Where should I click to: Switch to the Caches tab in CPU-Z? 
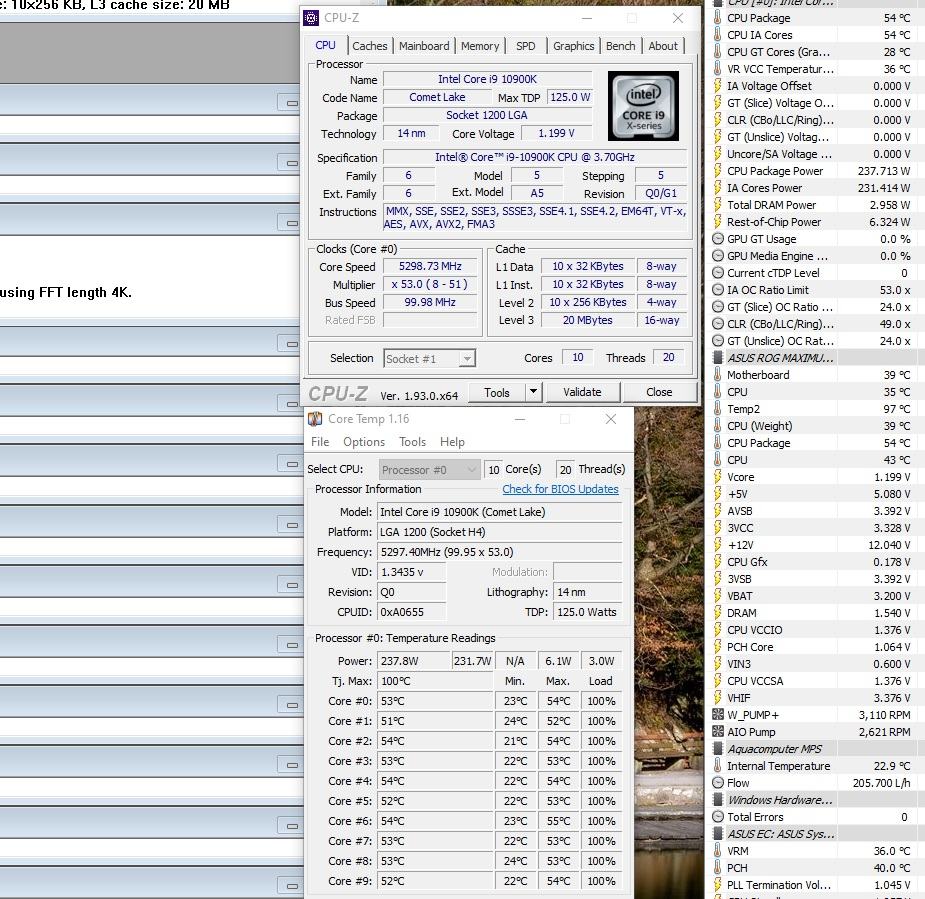coord(369,46)
